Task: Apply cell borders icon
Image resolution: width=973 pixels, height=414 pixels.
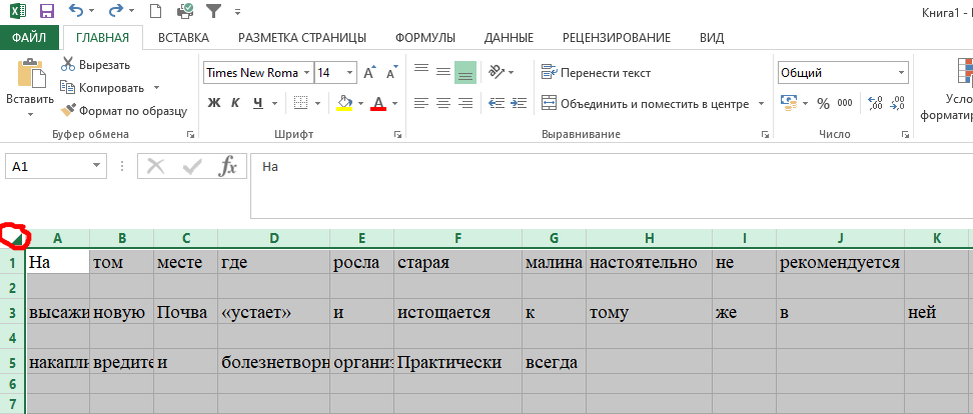Action: click(301, 103)
